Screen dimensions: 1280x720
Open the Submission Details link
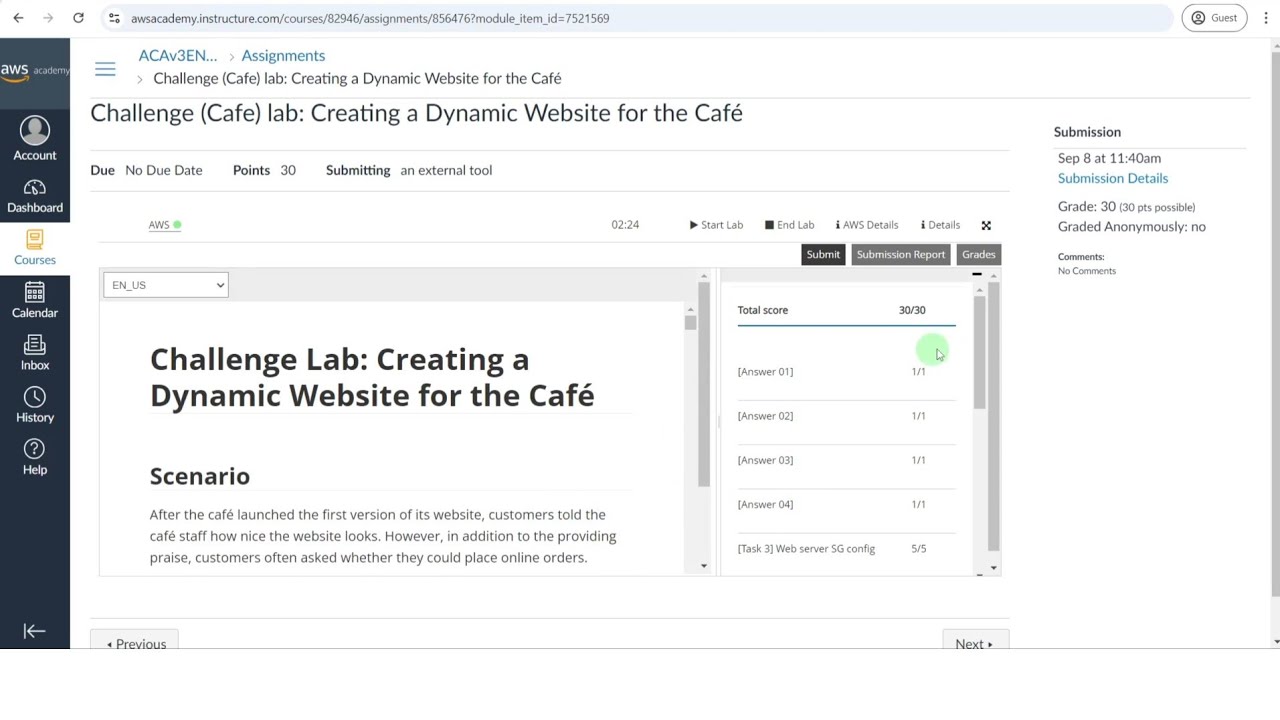(x=1113, y=178)
